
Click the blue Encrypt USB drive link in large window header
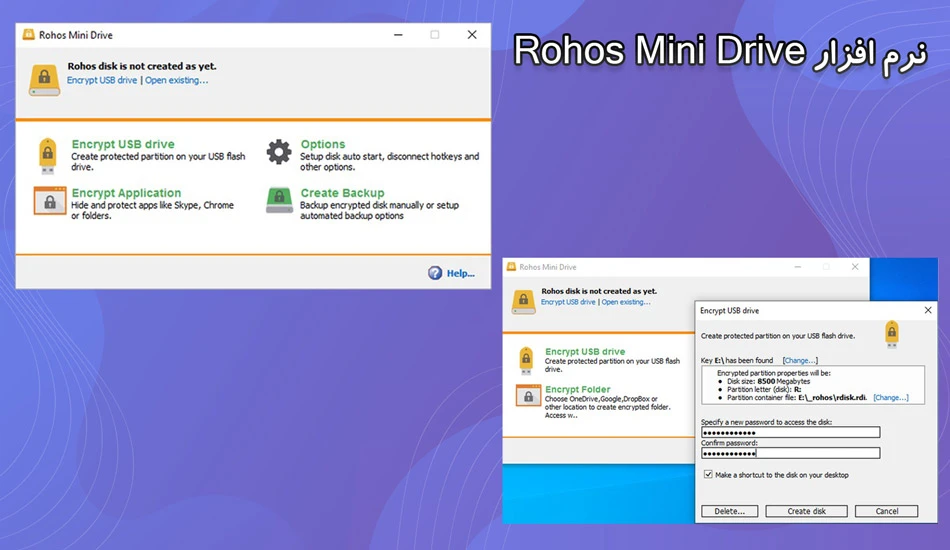click(102, 80)
